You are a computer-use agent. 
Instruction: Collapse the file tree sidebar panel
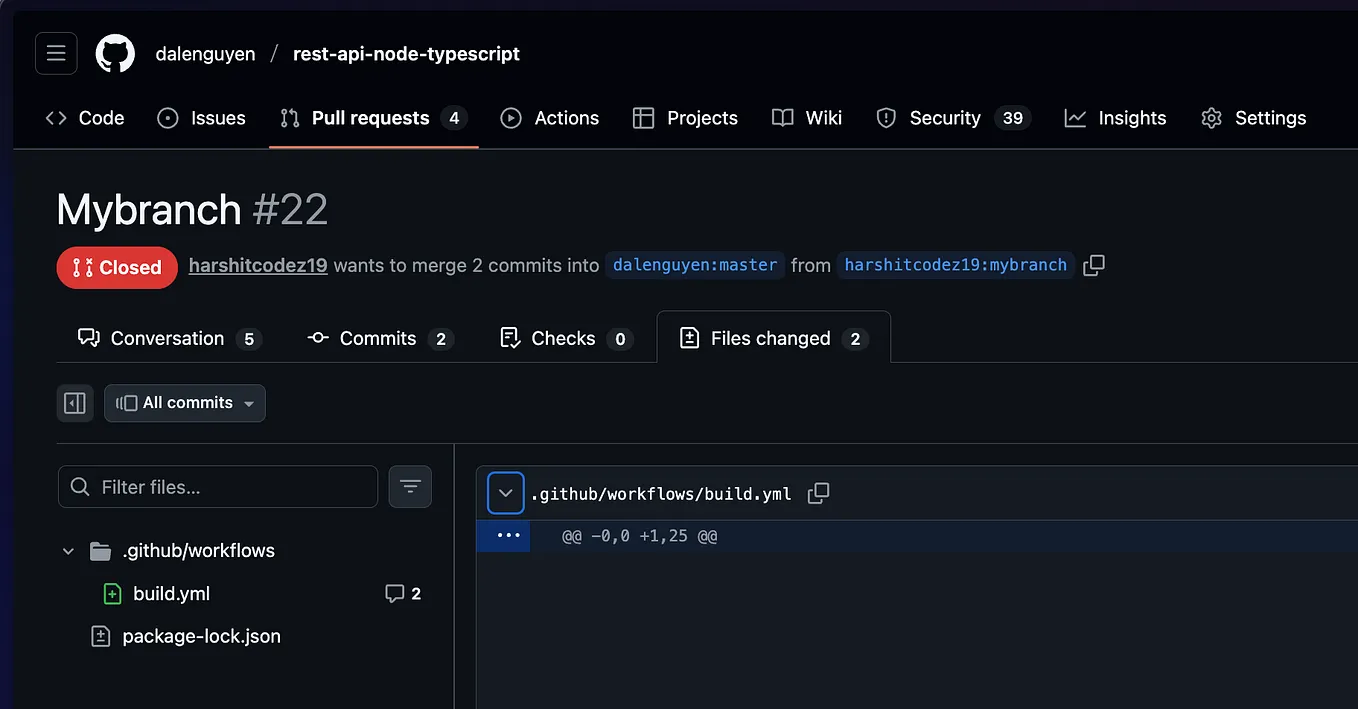[x=75, y=402]
